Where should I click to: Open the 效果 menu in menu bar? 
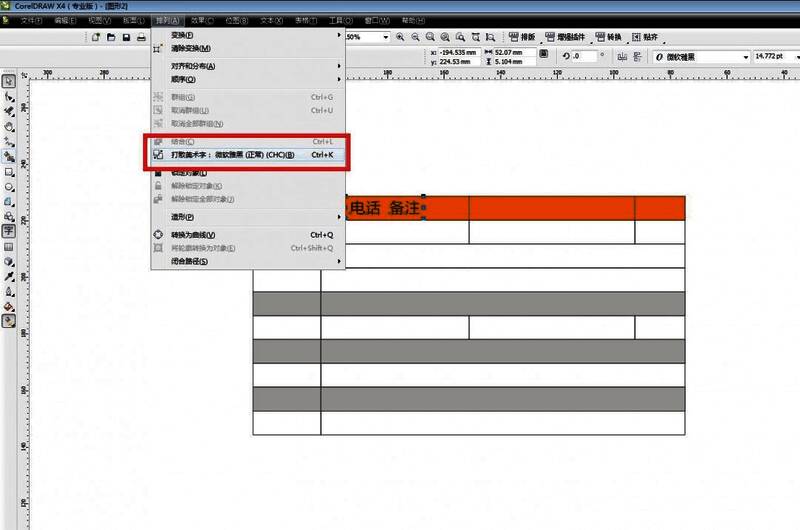tap(201, 20)
